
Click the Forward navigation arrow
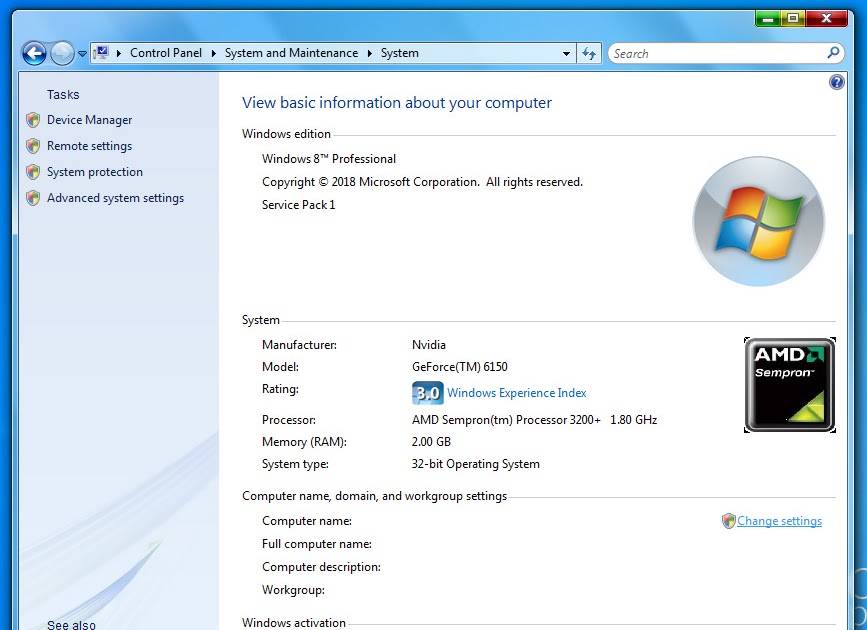[62, 54]
